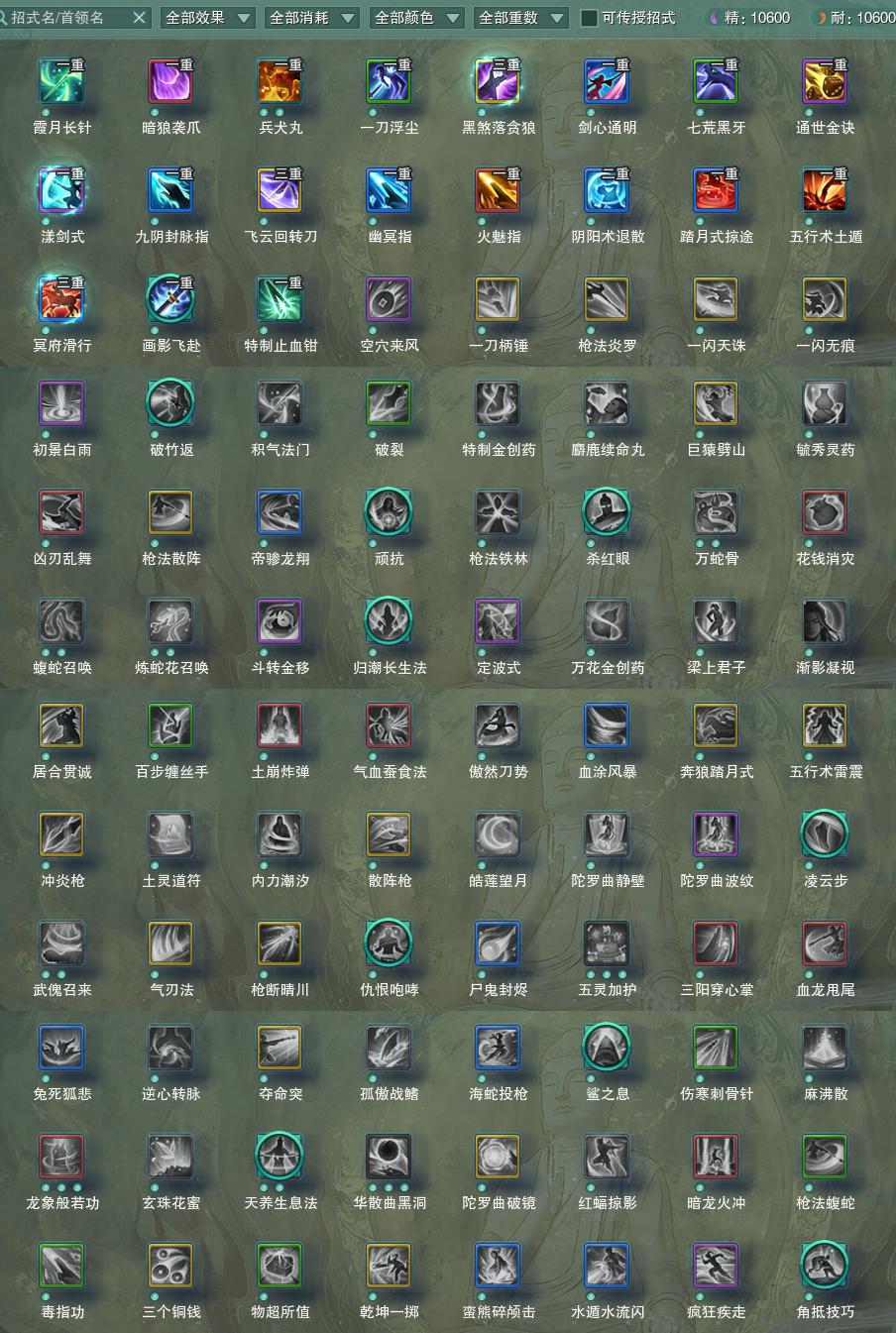Click the 华散曲黑洞 skill icon
The height and width of the screenshot is (1333, 896).
[x=389, y=1157]
